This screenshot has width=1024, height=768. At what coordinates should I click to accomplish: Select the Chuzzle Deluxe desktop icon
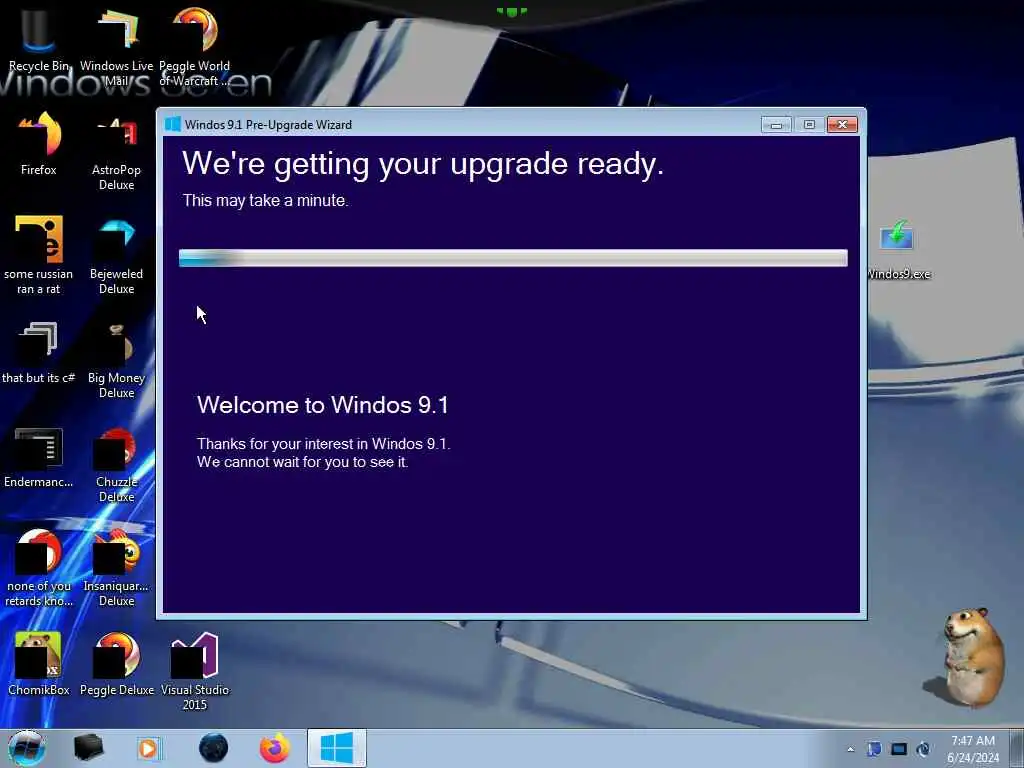[116, 464]
